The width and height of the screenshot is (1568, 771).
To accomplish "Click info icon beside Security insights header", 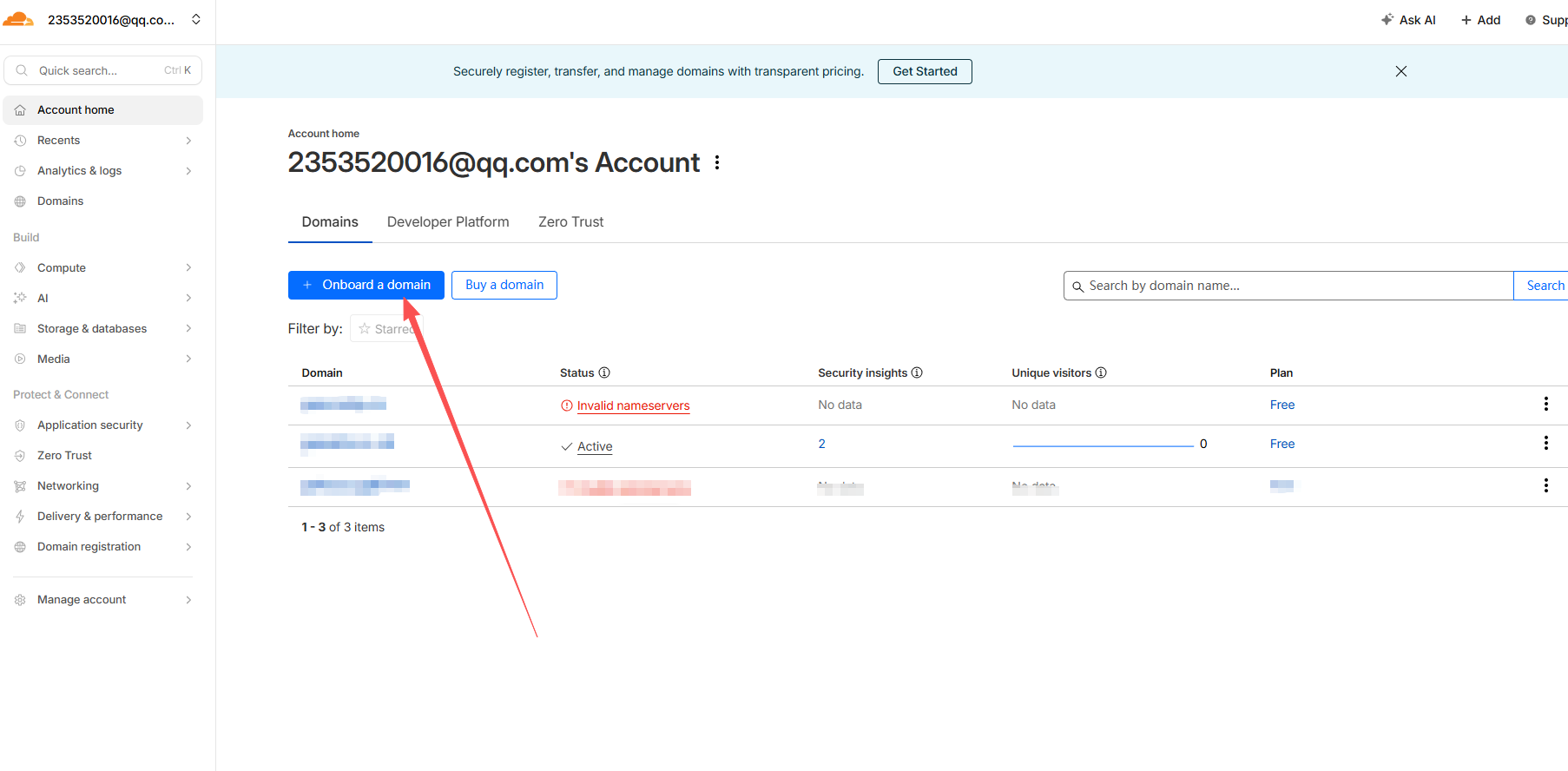I will [917, 372].
